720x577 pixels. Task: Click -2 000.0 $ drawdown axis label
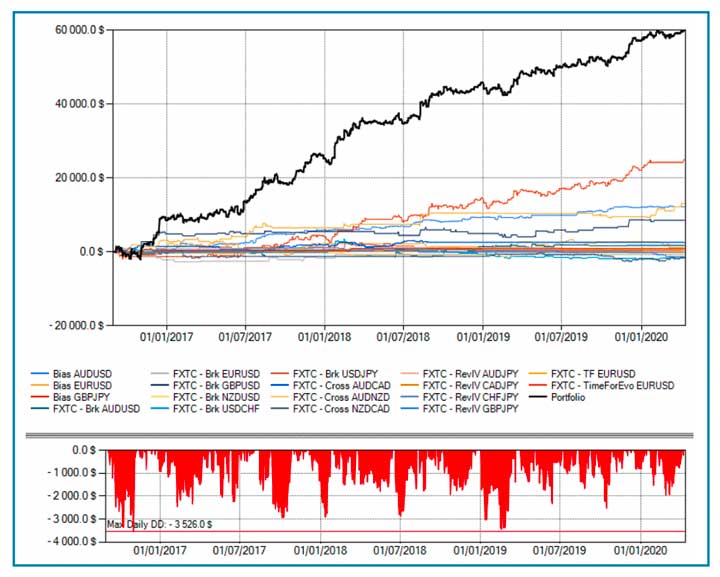[x=72, y=496]
